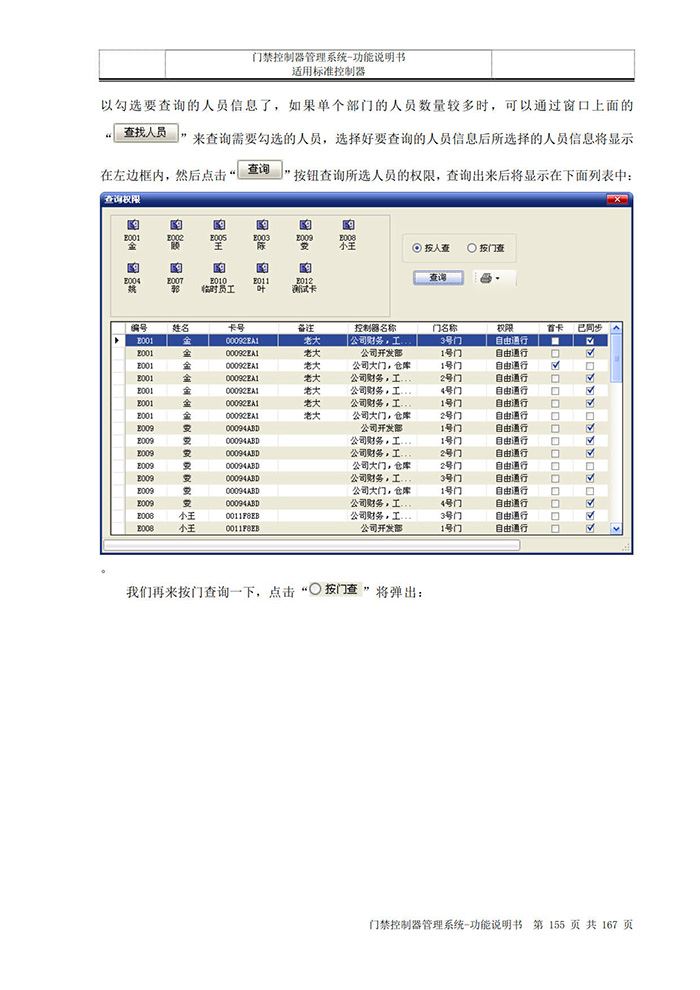Toggle 已同步 checkbox in E001 公司大门 2号门 row
The width and height of the screenshot is (700, 990).
coord(590,416)
